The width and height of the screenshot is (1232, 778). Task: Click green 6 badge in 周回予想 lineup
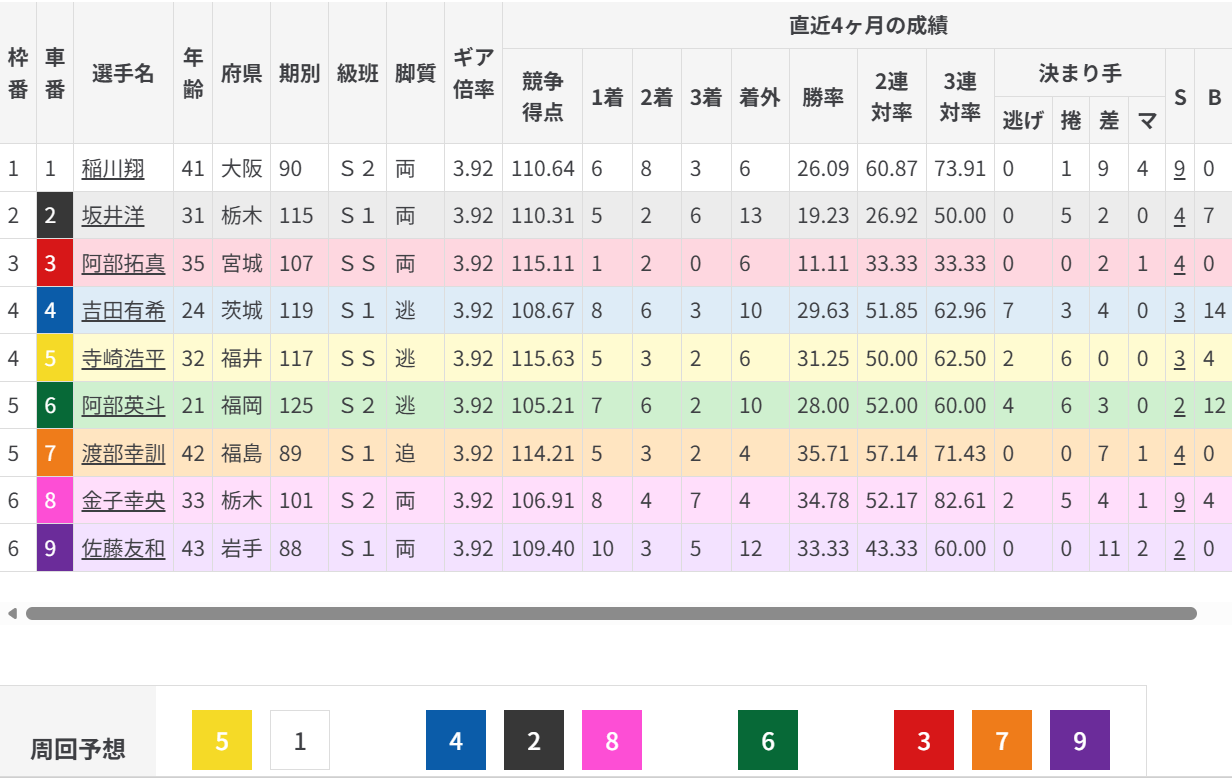click(768, 740)
